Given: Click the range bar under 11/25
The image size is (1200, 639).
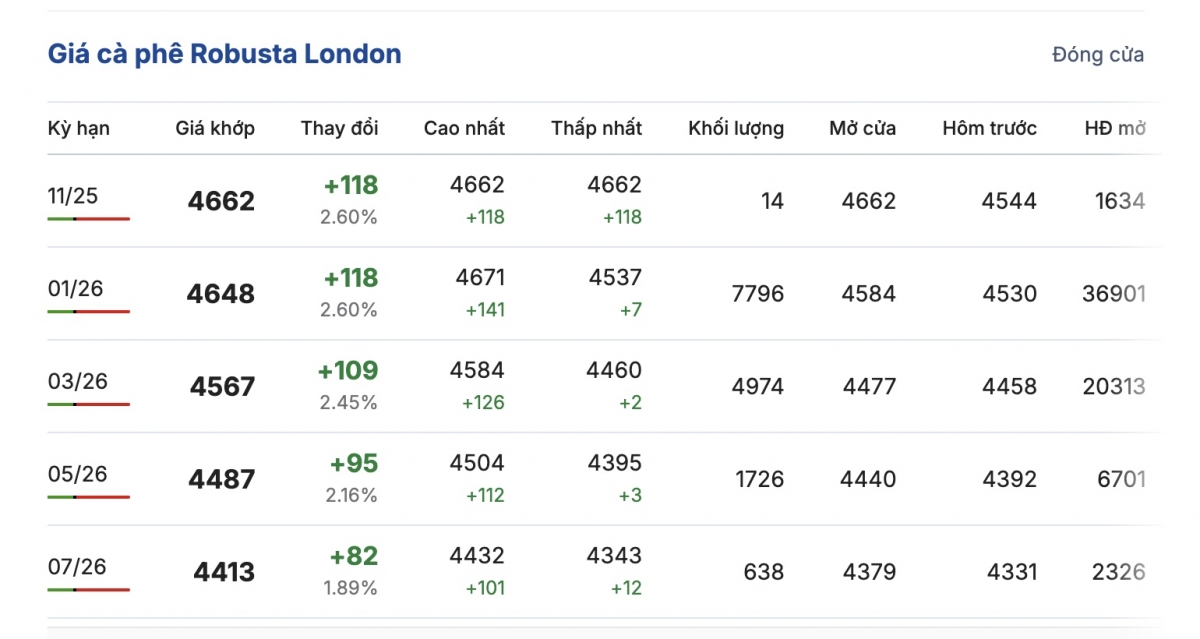Looking at the screenshot, I should (x=88, y=218).
